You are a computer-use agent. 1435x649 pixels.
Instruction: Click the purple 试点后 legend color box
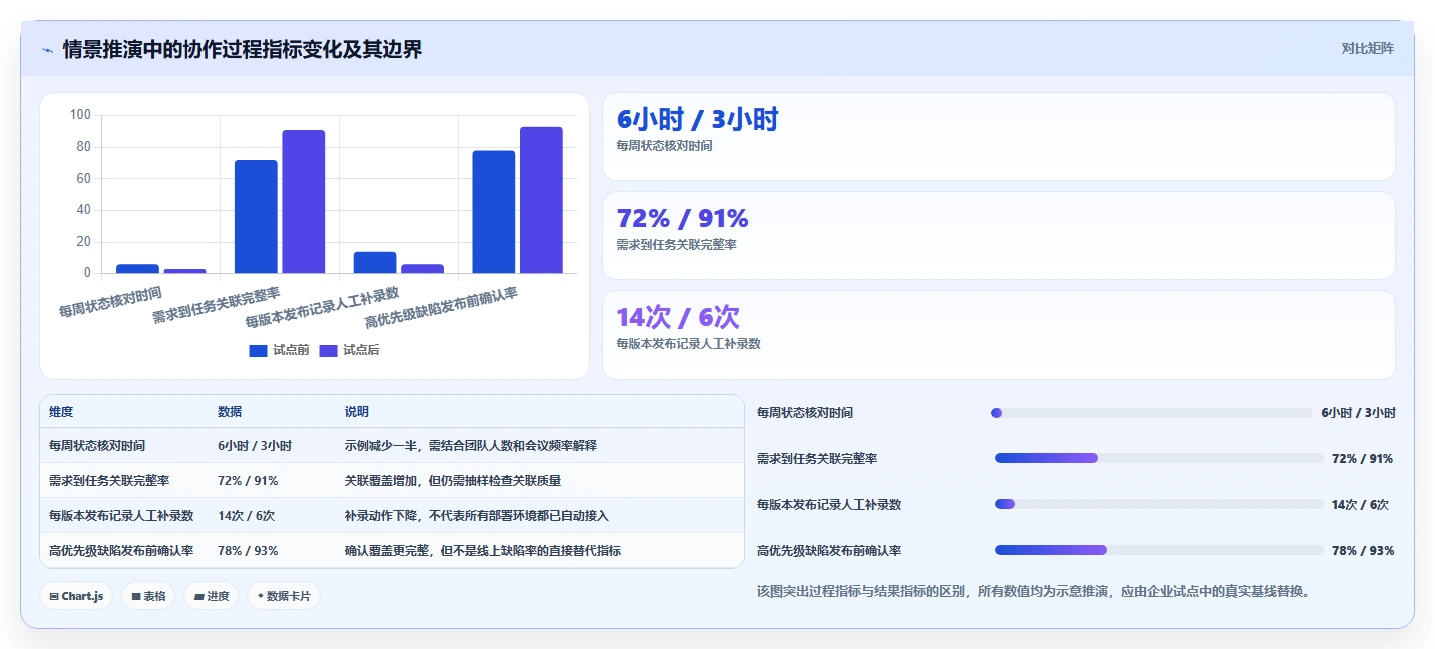328,350
